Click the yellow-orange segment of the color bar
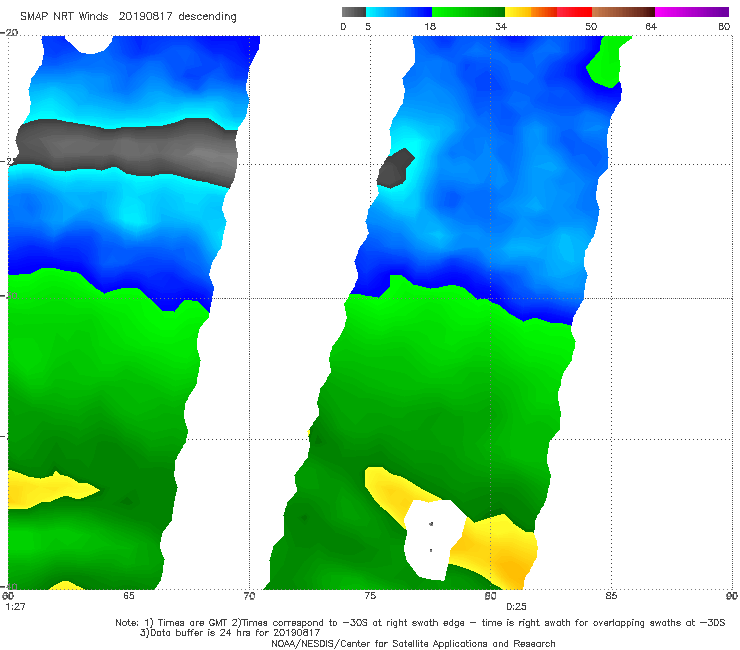This screenshot has height=650, width=740. 530,12
